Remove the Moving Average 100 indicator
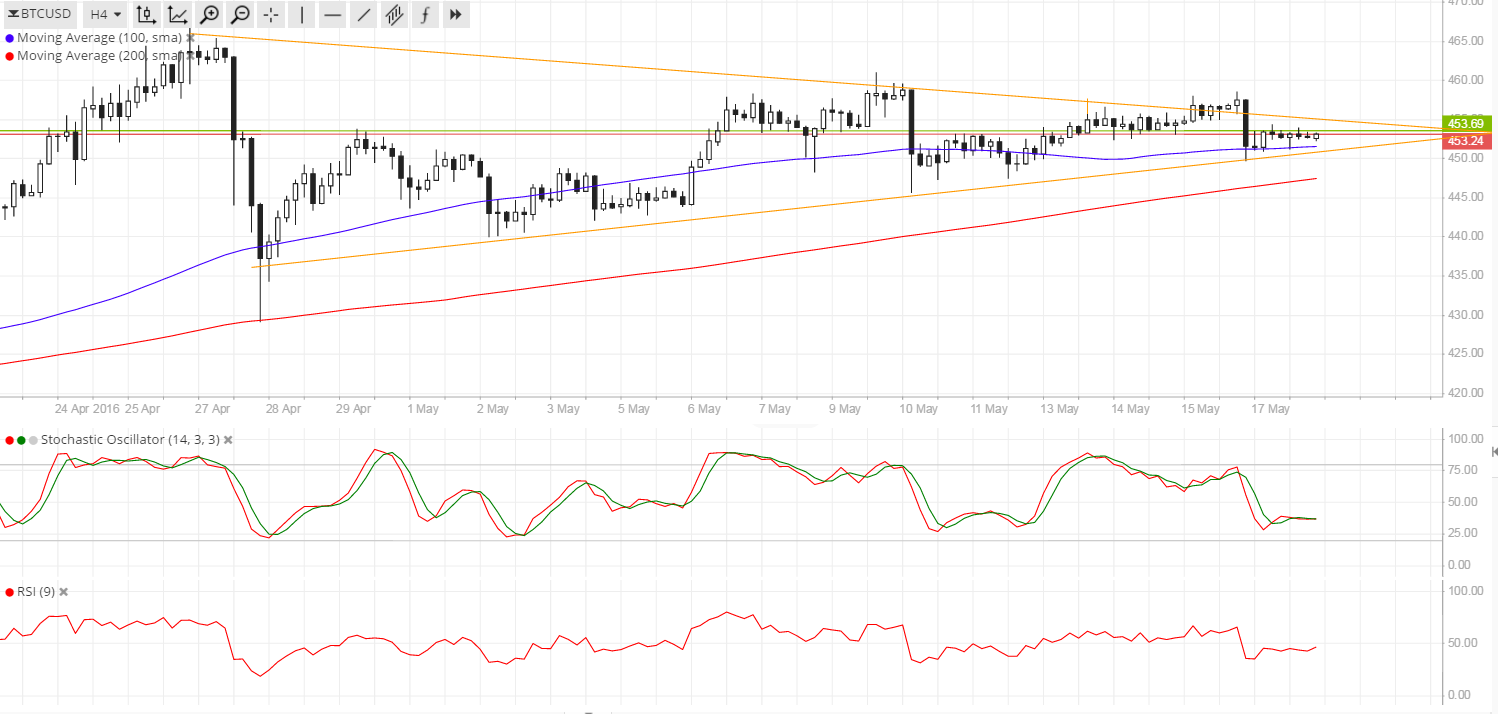 click(x=190, y=38)
